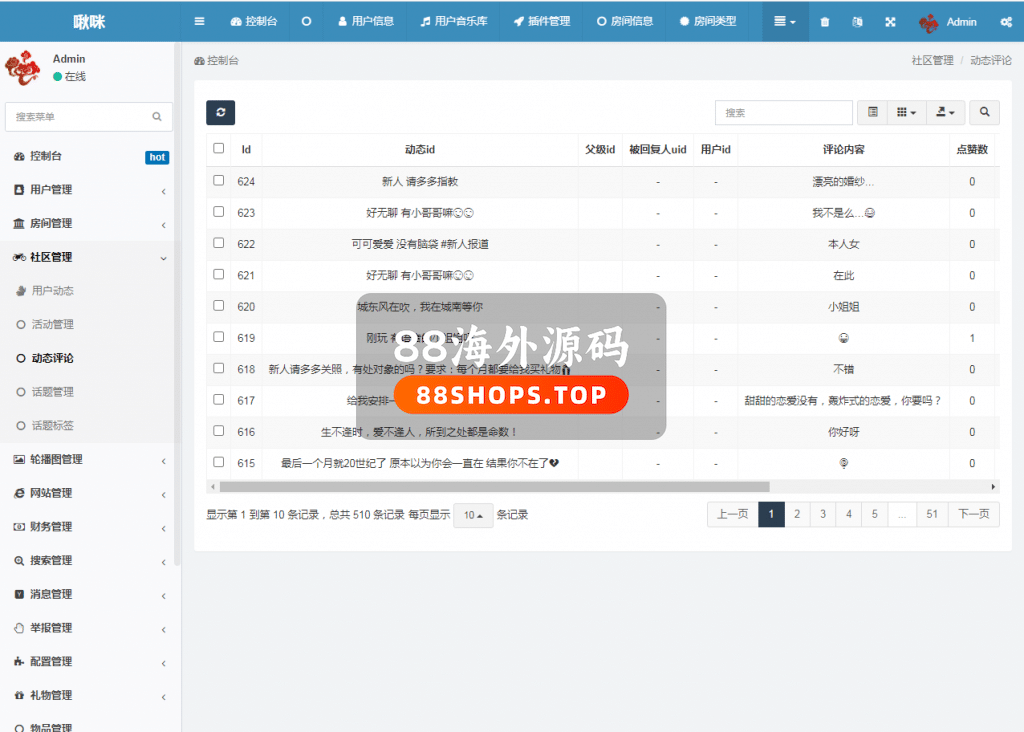Go to page 2 of records

tap(797, 514)
